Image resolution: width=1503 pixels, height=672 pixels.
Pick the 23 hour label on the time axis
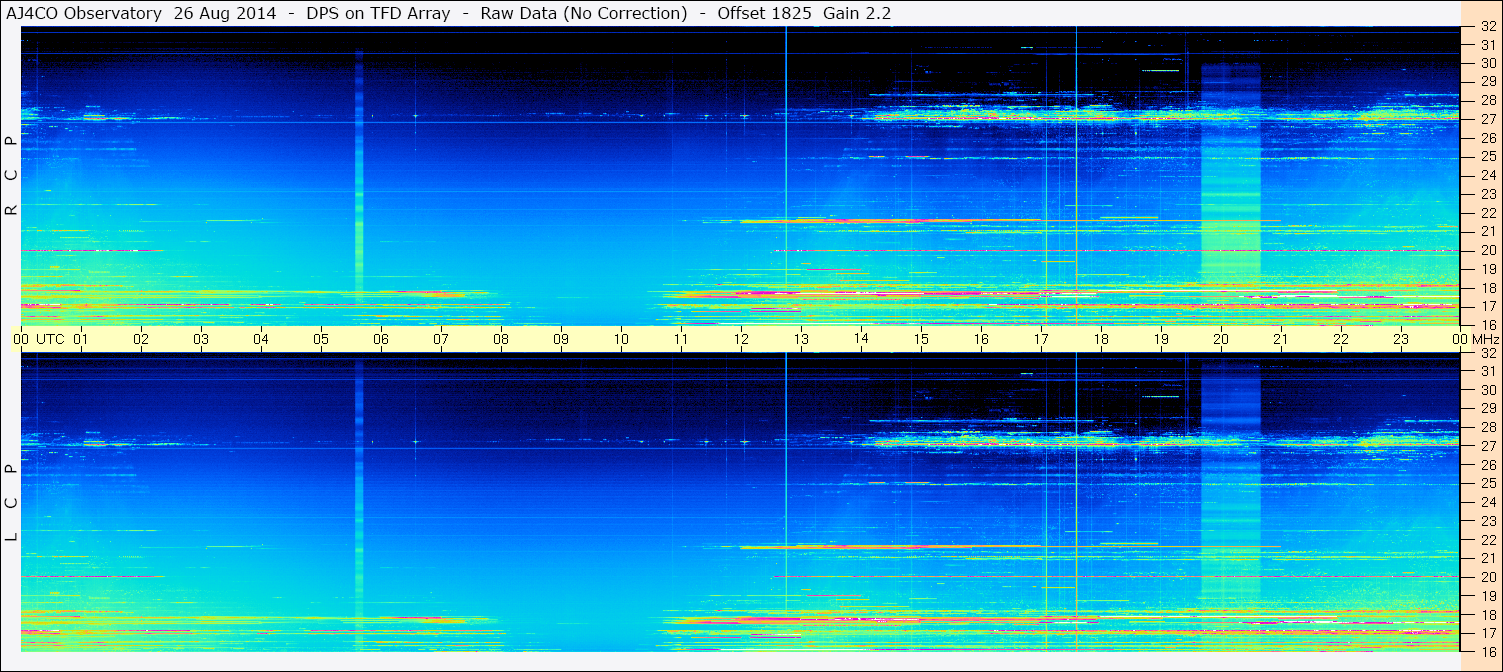coord(1400,339)
